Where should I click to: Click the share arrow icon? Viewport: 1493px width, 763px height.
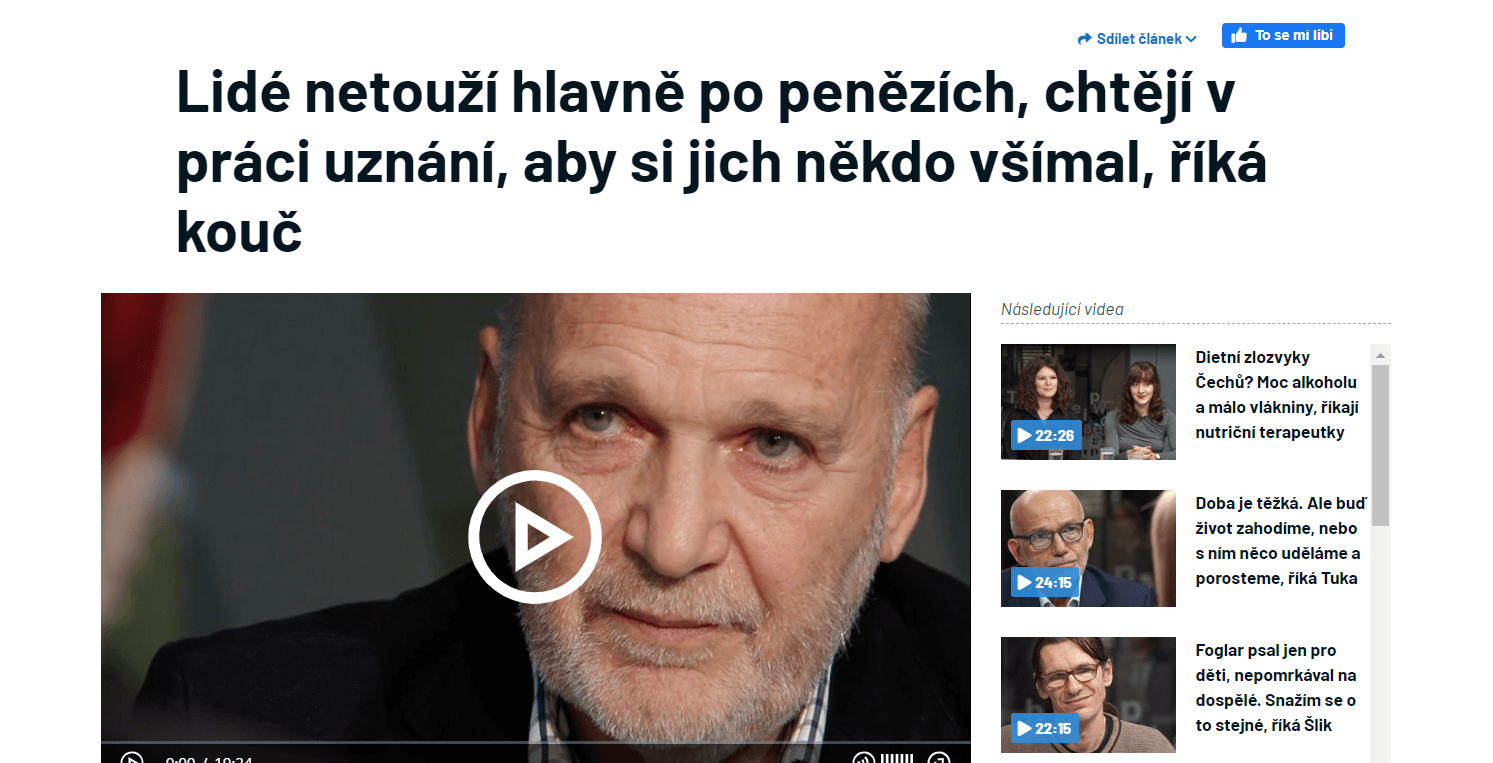1084,39
